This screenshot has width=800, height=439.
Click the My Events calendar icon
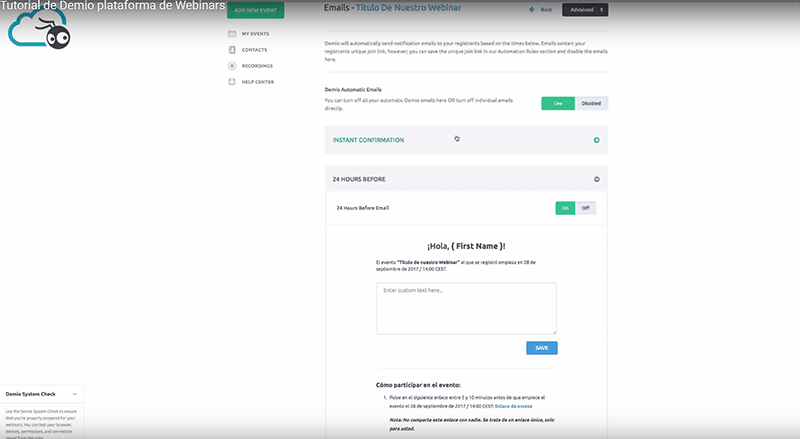coord(232,34)
